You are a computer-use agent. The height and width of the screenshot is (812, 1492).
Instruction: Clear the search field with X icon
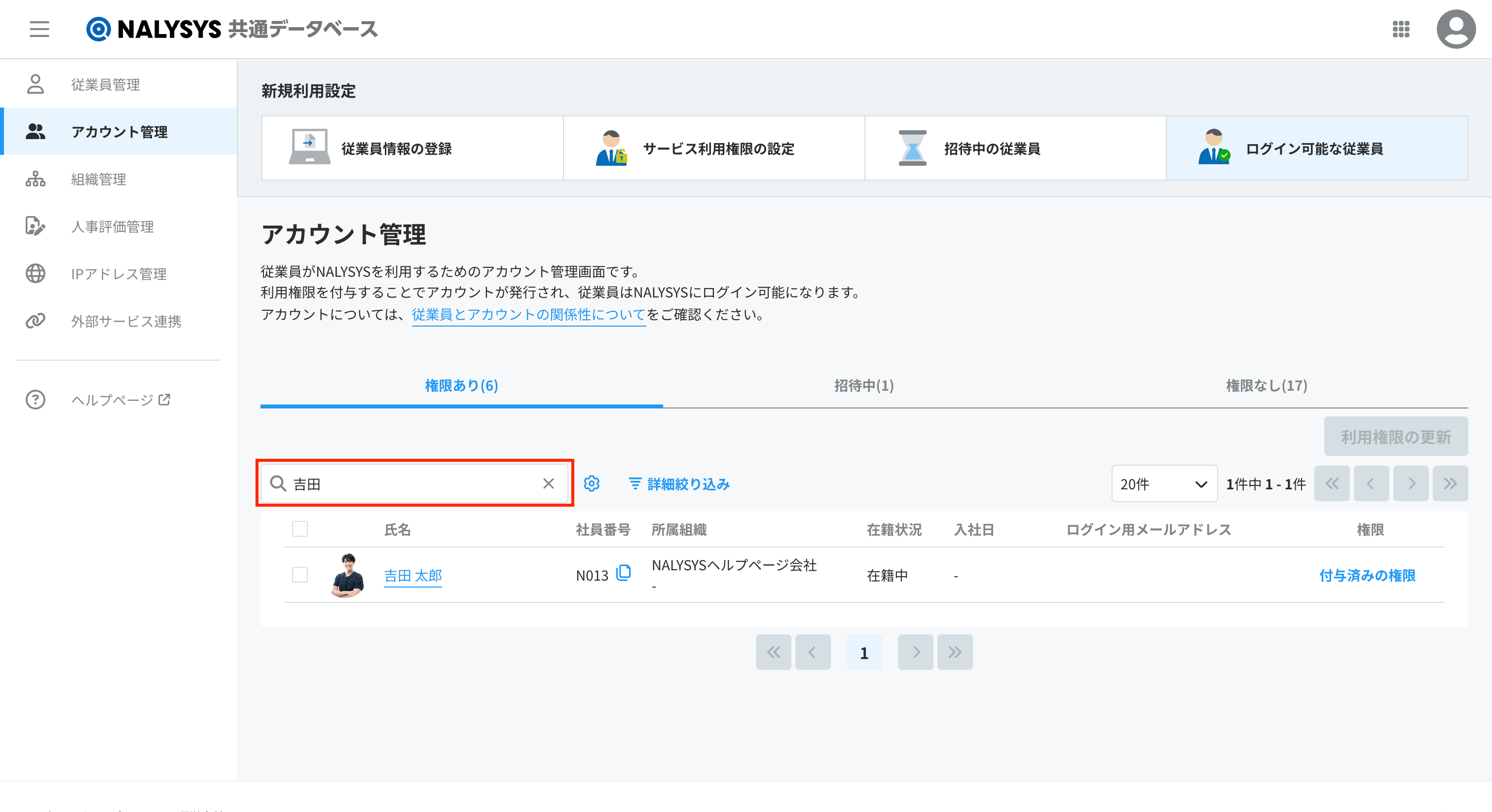pos(548,483)
